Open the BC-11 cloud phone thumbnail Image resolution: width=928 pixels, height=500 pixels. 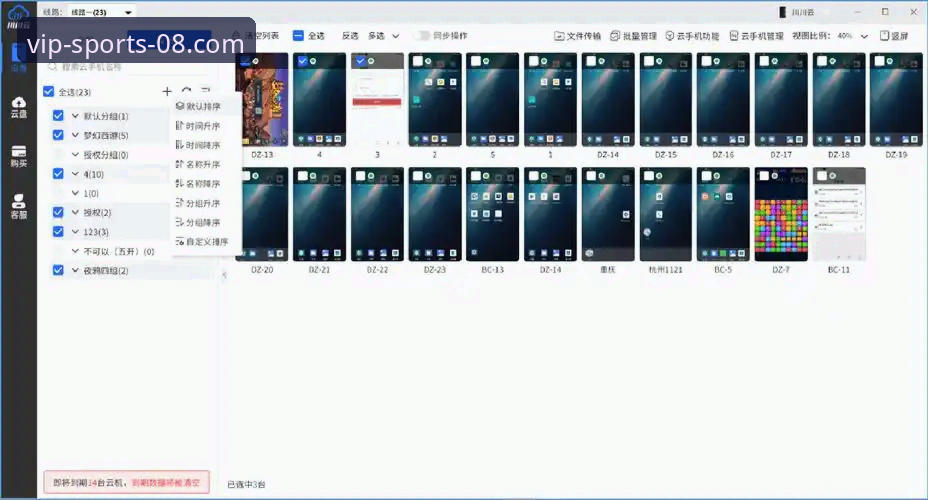tap(839, 214)
